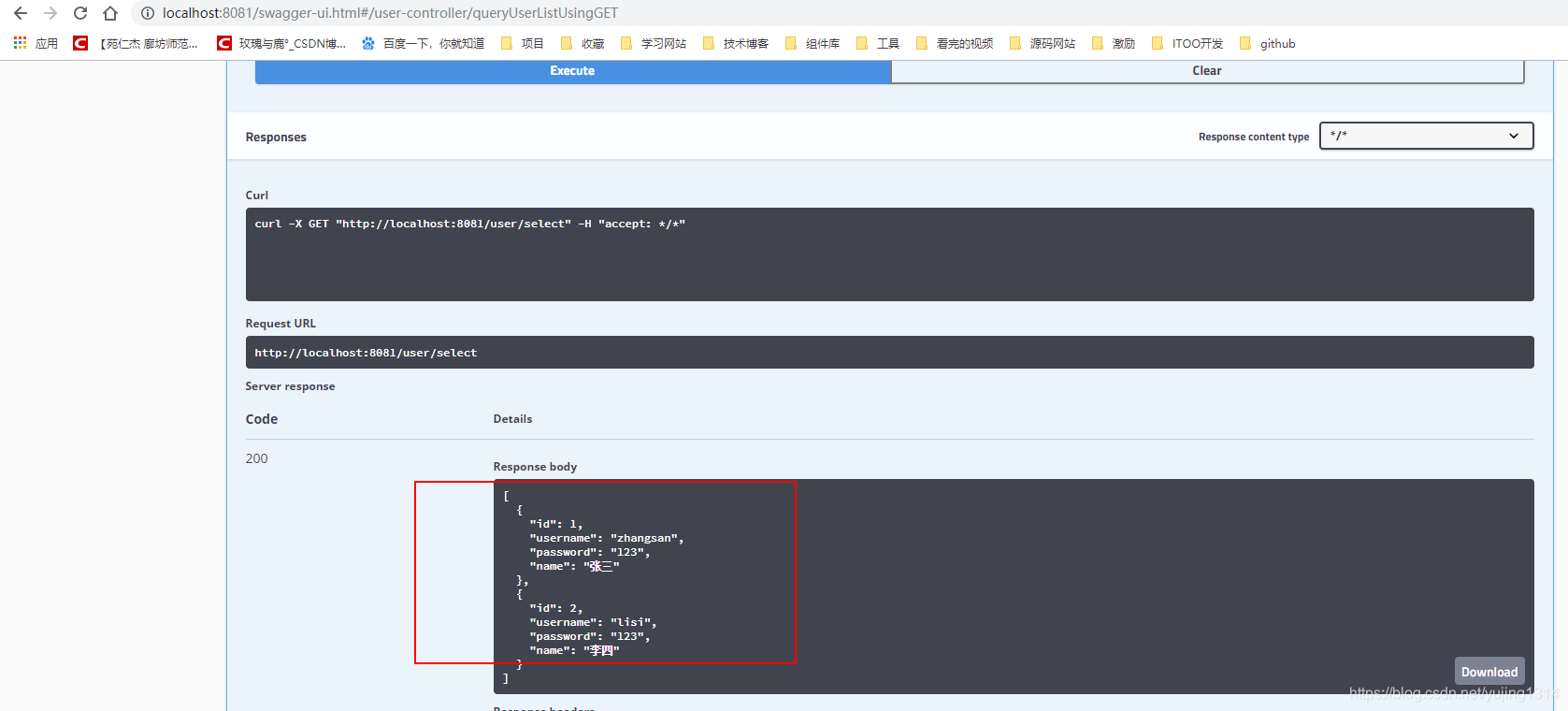Open the 看完的视频 bookmark folder
Screen dimensions: 1568x711
[955, 43]
